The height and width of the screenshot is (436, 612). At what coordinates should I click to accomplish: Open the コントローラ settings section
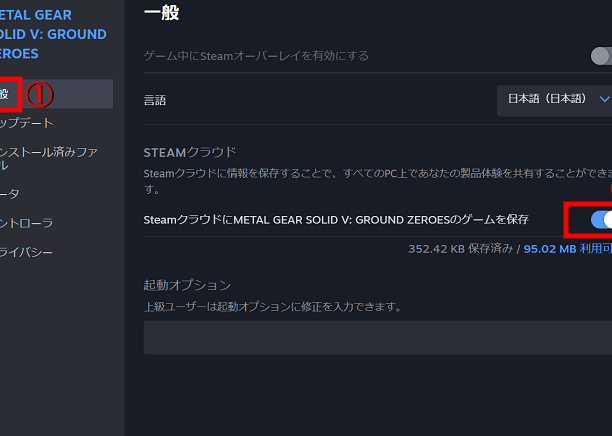(28, 223)
